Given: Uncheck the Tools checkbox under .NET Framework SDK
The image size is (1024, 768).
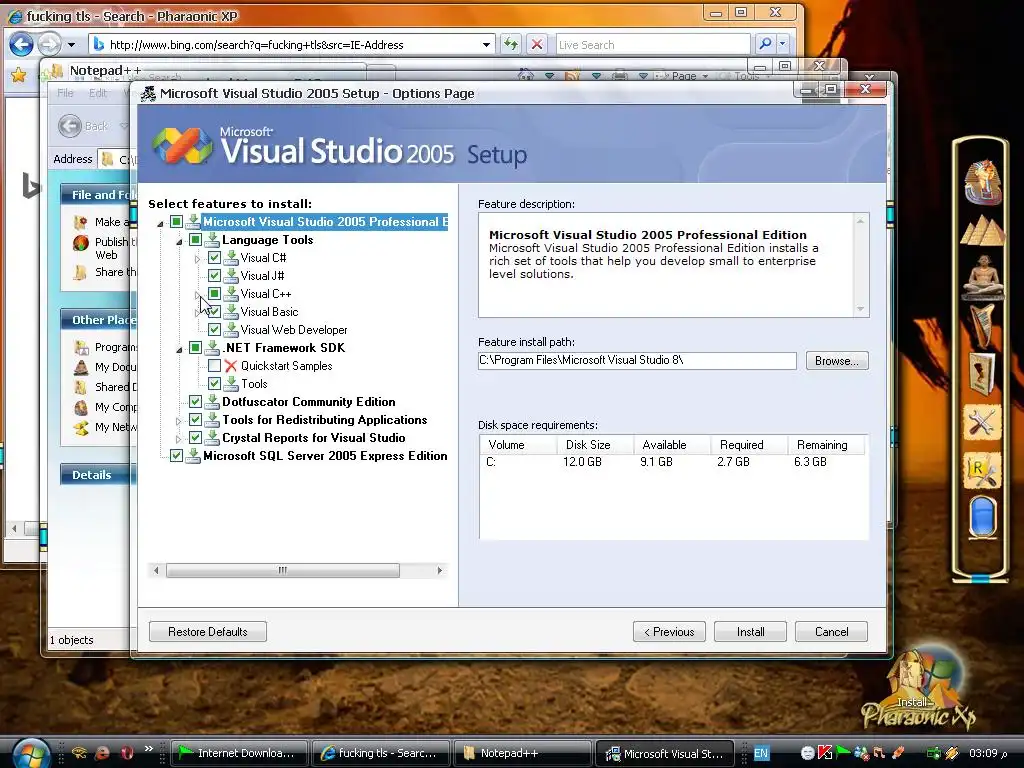Looking at the screenshot, I should click(214, 384).
